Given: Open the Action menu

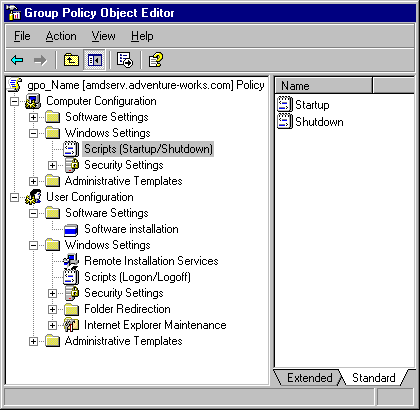Looking at the screenshot, I should pyautogui.click(x=61, y=36).
